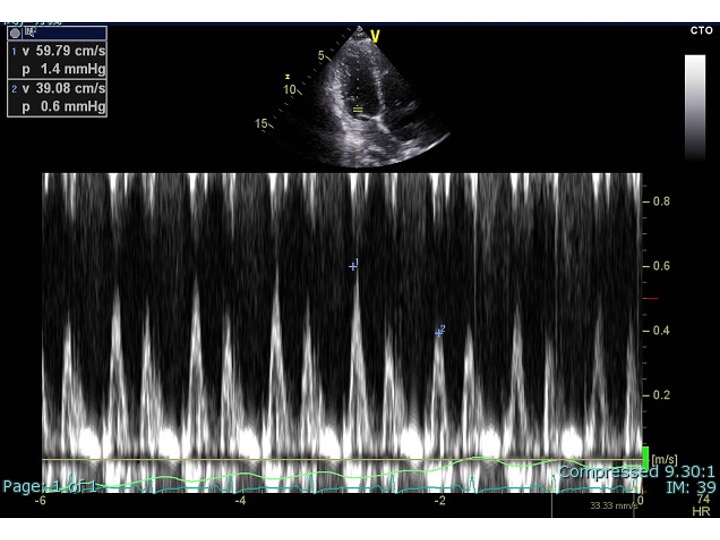Click the CTO label at top right
Image resolution: width=720 pixels, height=540 pixels.
tap(701, 31)
